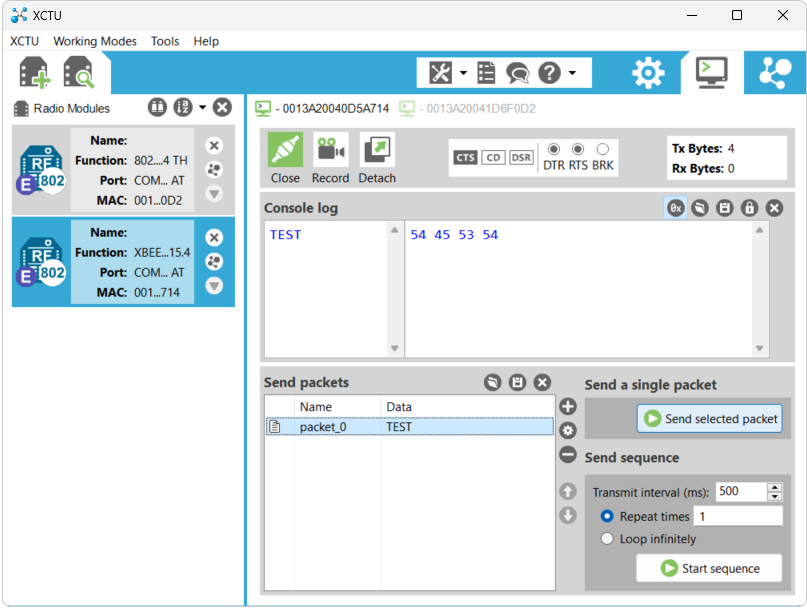Move selected packet up
Viewport: 807px width, 608px height.
pyautogui.click(x=568, y=491)
